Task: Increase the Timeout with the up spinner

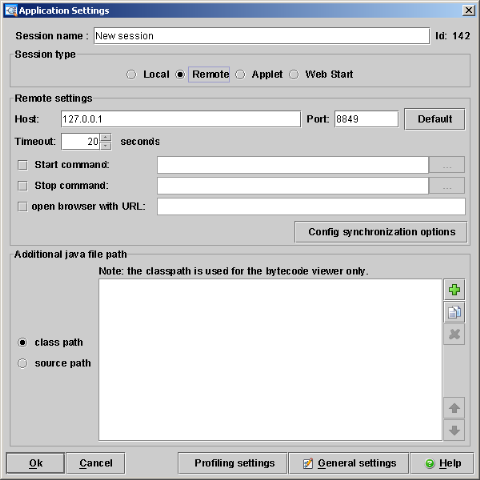Action: click(x=106, y=137)
